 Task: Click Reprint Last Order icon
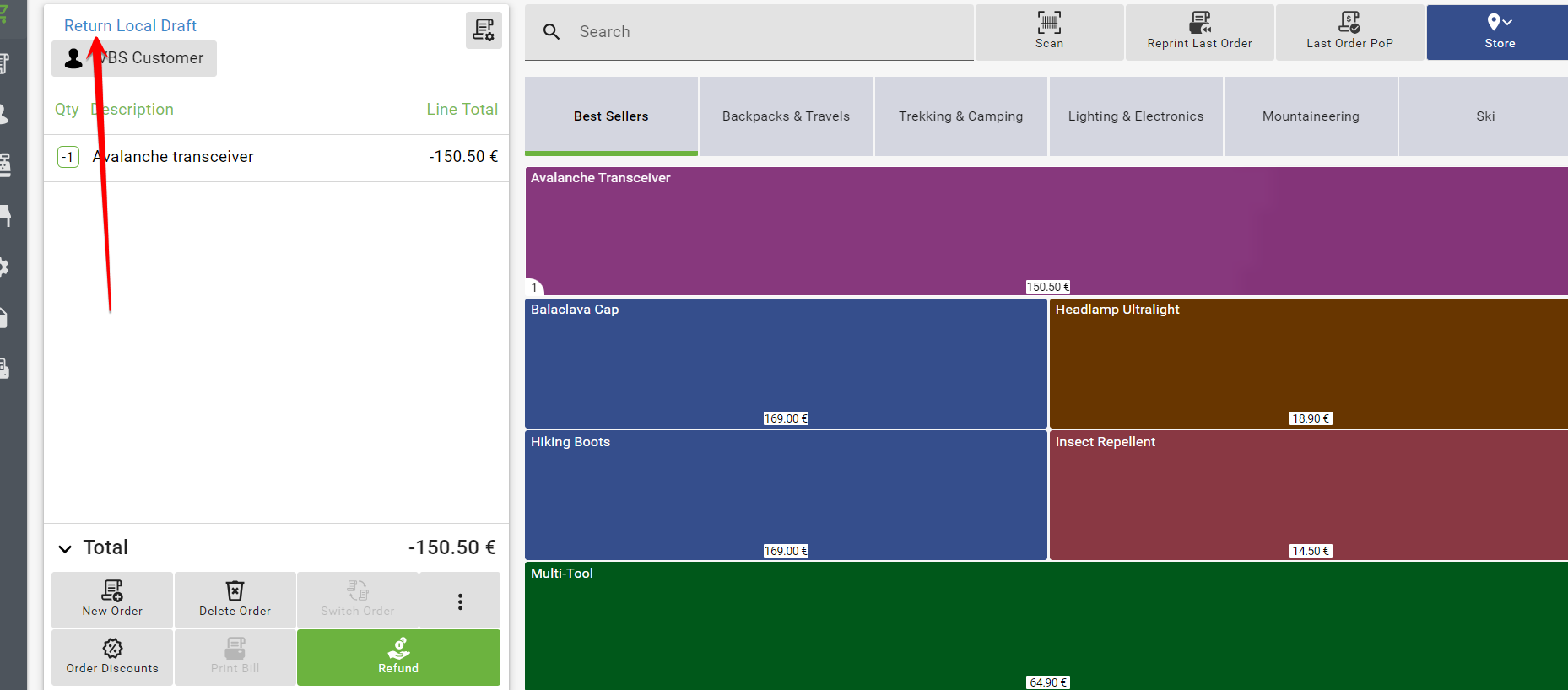point(1199,23)
